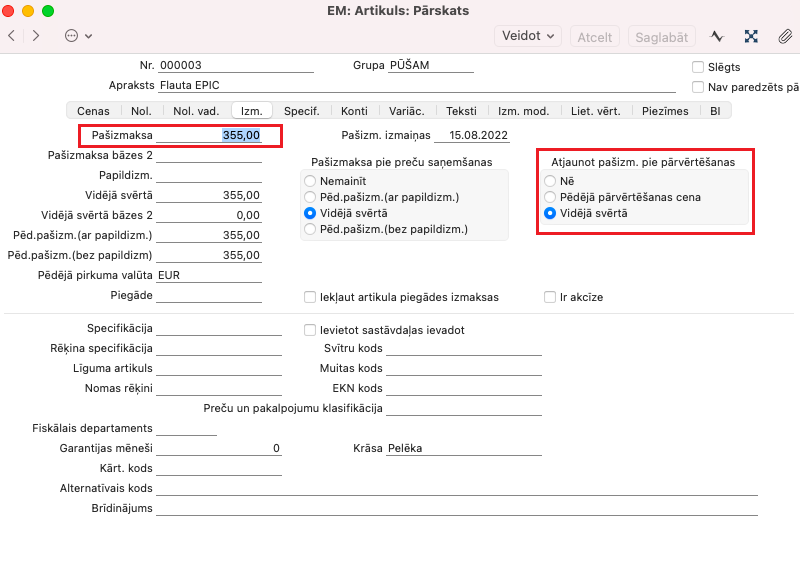Click the link manager icon
Screen dimensions: 800x569
(751, 36)
